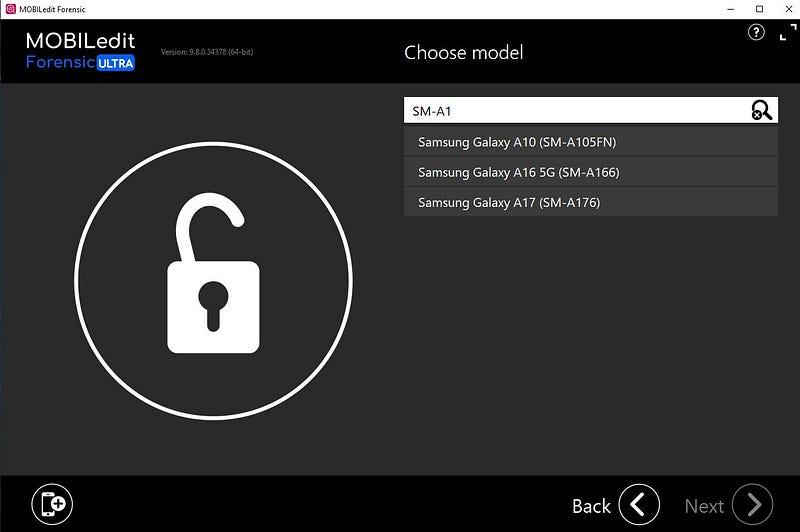This screenshot has width=800, height=532.
Task: Click the Next right arrow circle
Action: (753, 504)
